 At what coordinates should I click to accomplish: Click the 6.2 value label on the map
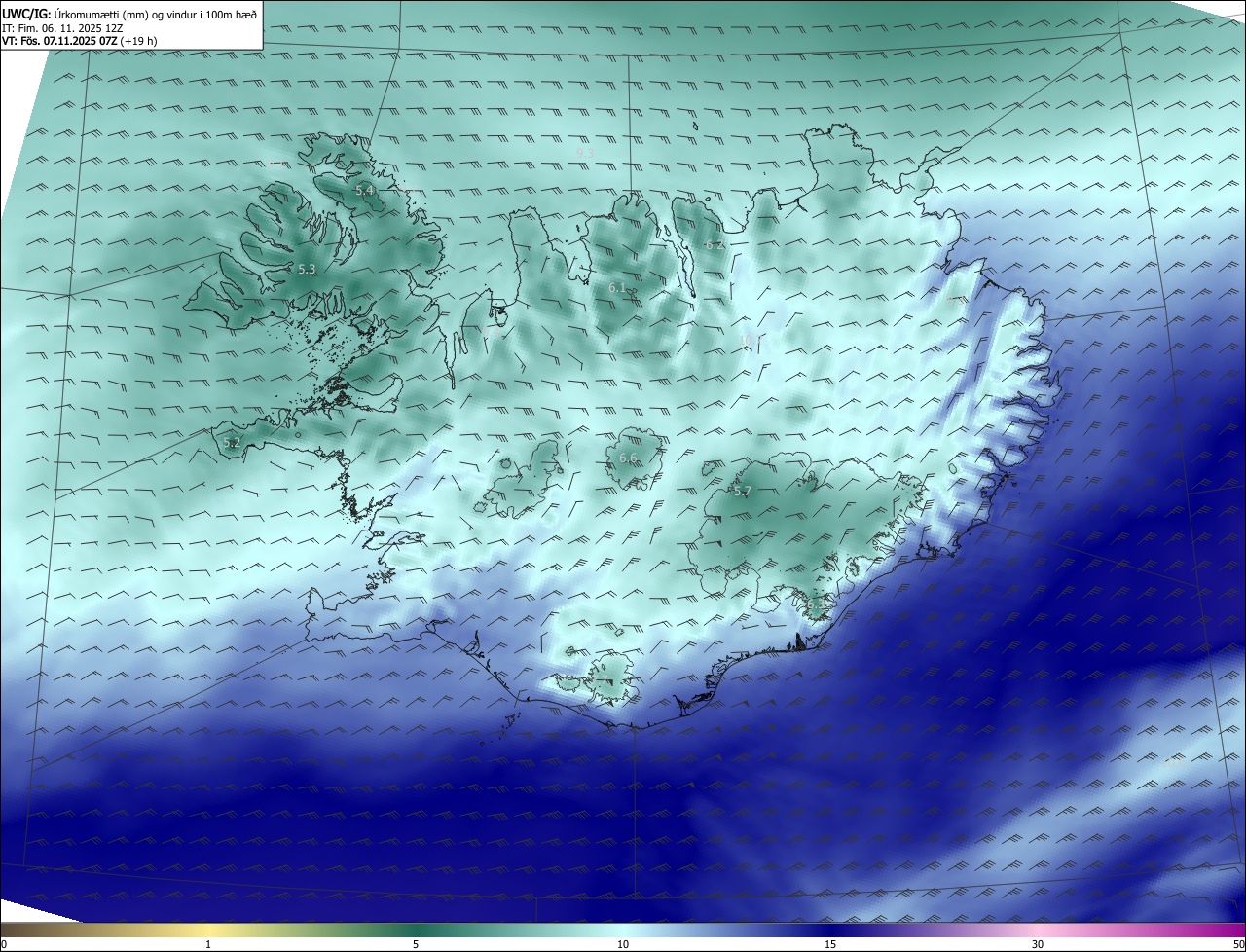715,245
